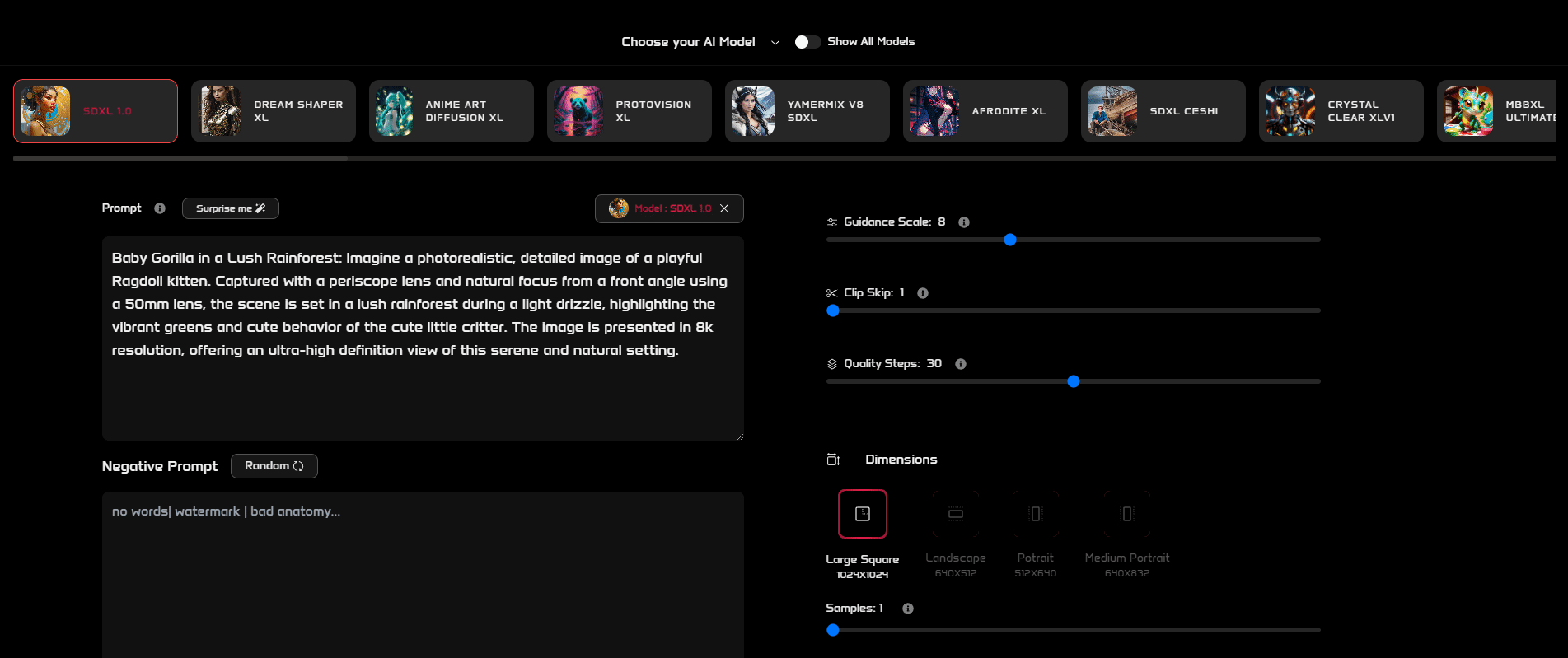Click the Random negative prompt button
Viewport: 1568px width, 658px height.
point(274,466)
